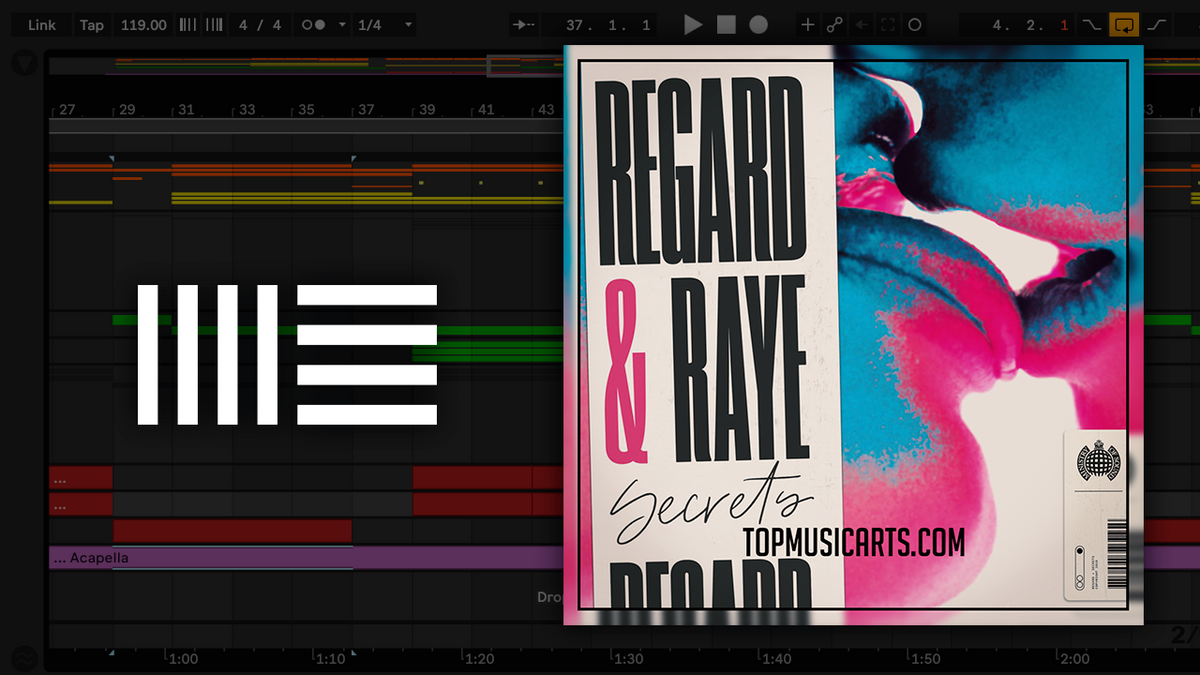The width and height of the screenshot is (1200, 675).
Task: Enable the Link switch
Action: 40,24
